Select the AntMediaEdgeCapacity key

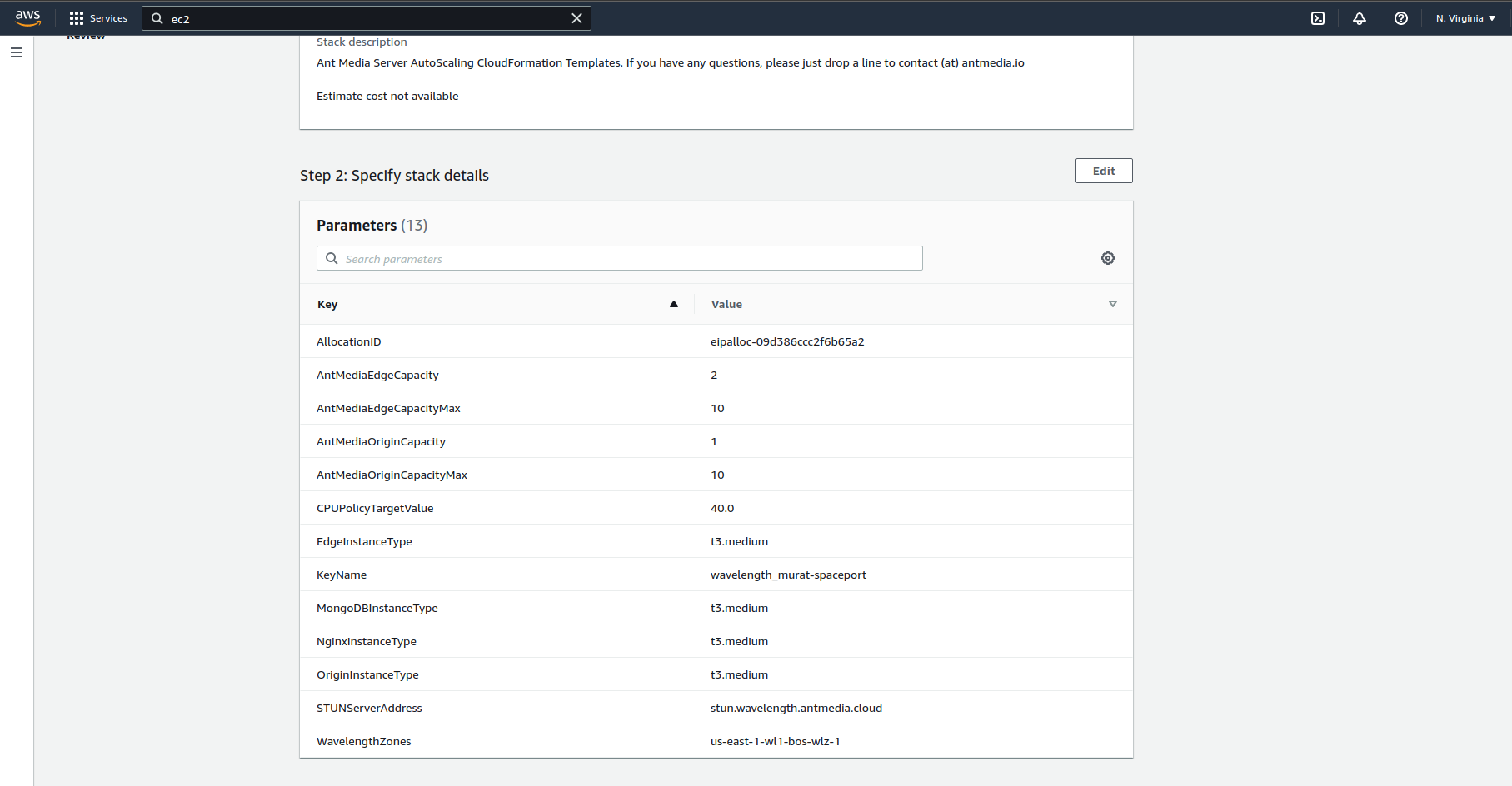tap(377, 375)
